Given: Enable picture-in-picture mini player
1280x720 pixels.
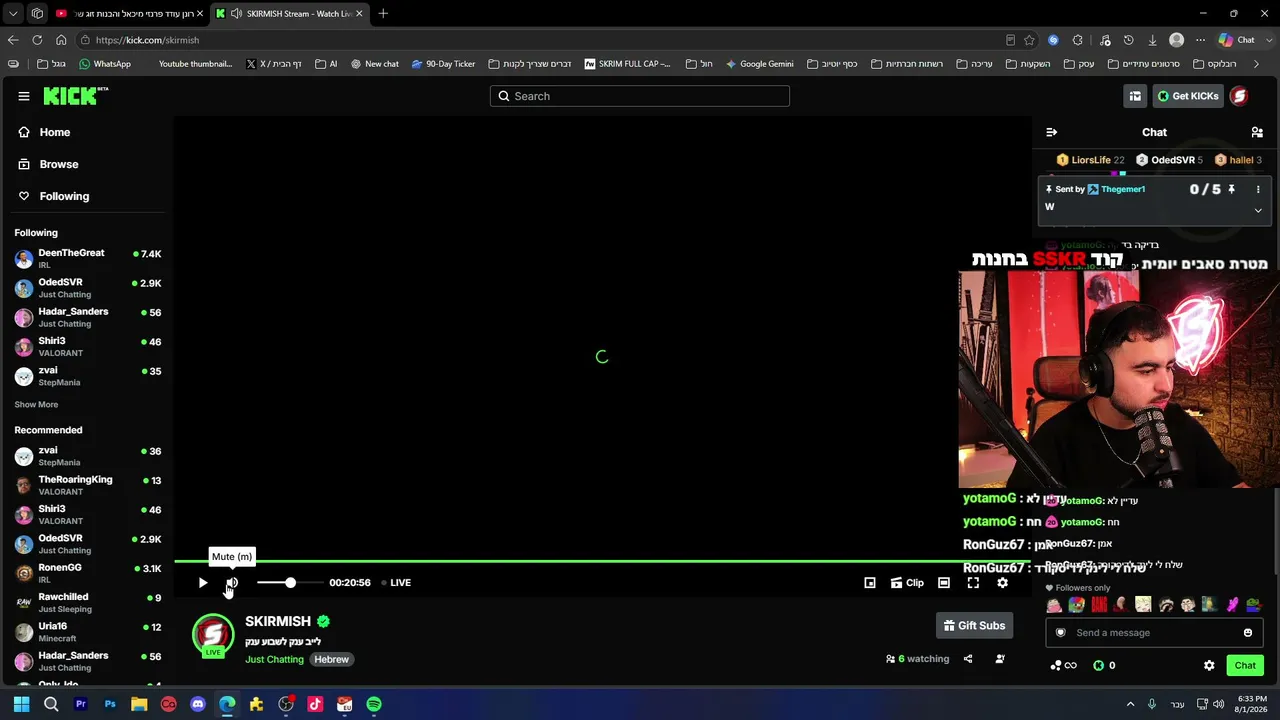Looking at the screenshot, I should point(870,583).
